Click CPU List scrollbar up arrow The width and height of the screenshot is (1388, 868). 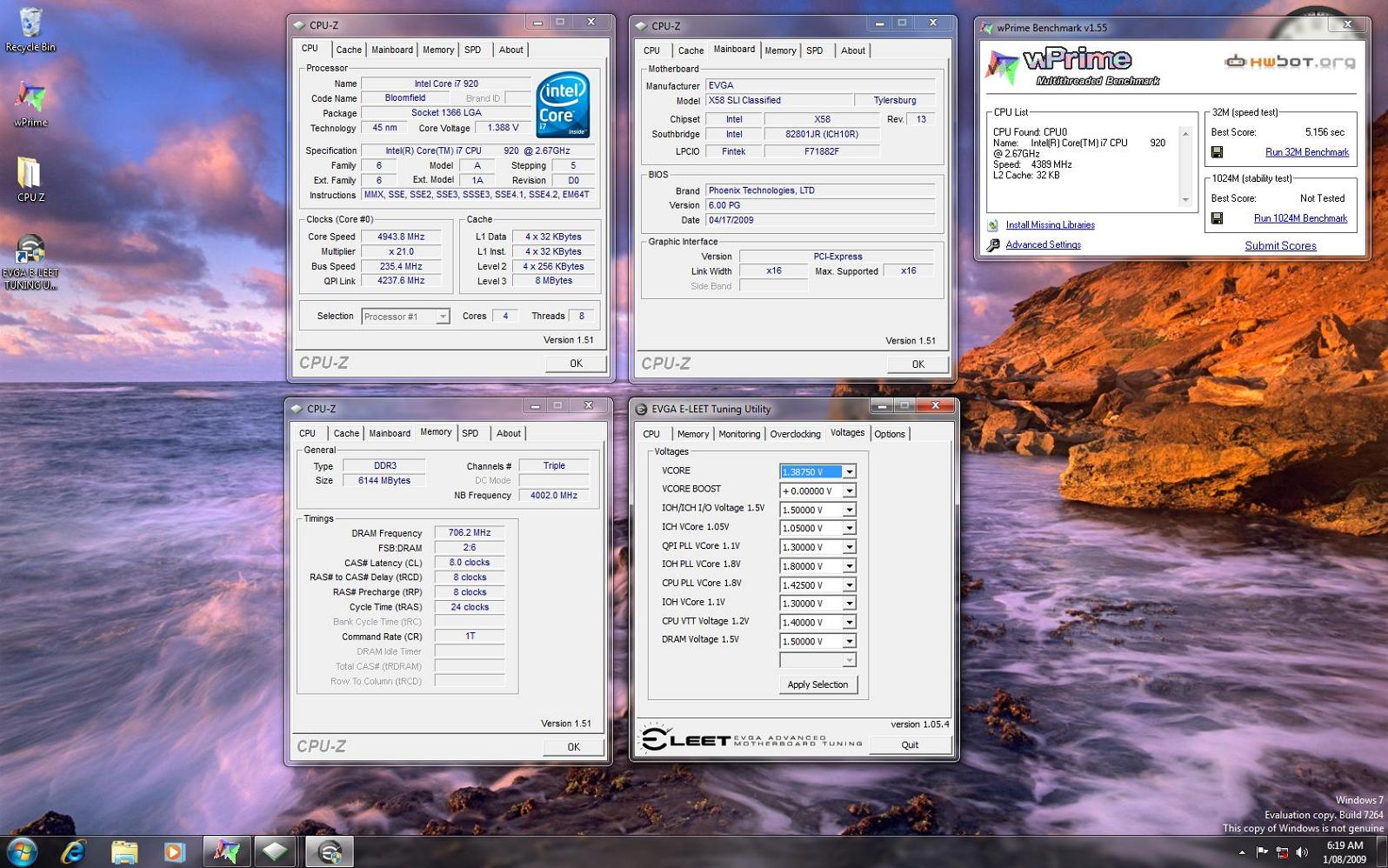(x=1185, y=133)
